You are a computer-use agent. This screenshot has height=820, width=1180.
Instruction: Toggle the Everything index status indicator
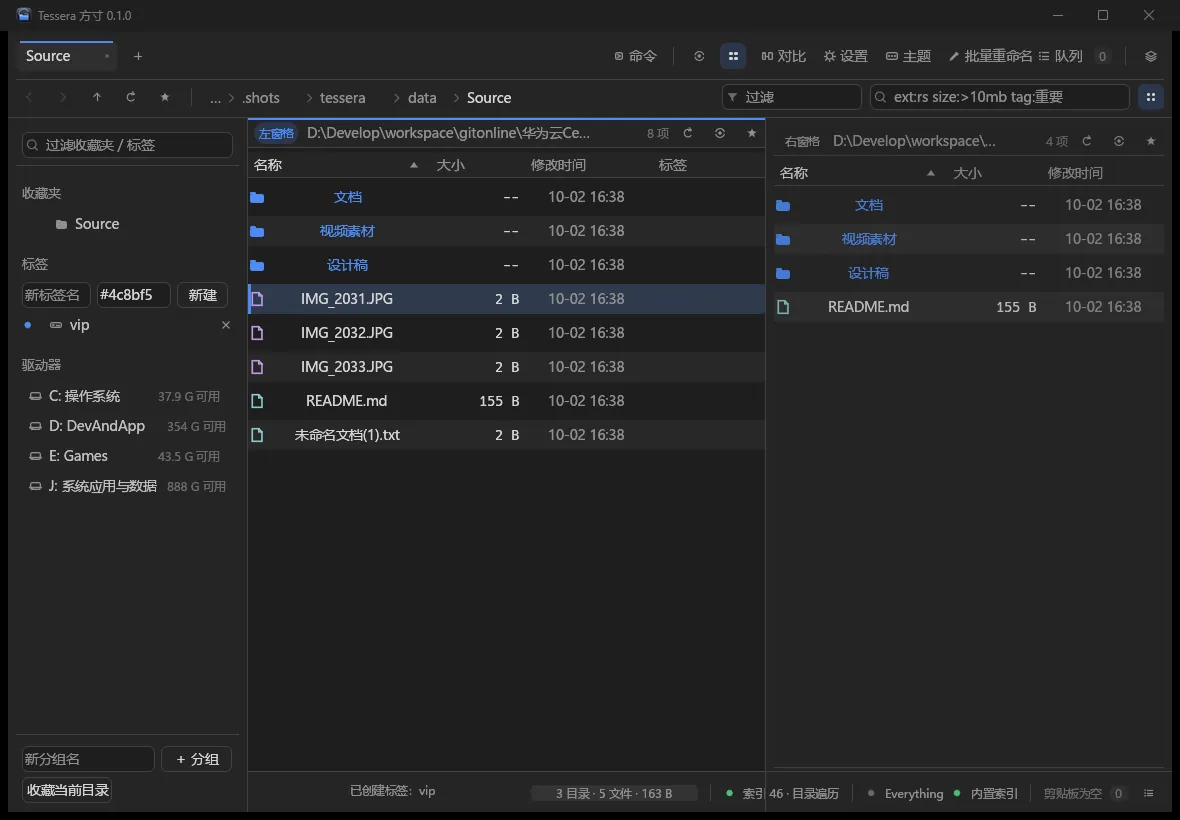[x=905, y=794]
